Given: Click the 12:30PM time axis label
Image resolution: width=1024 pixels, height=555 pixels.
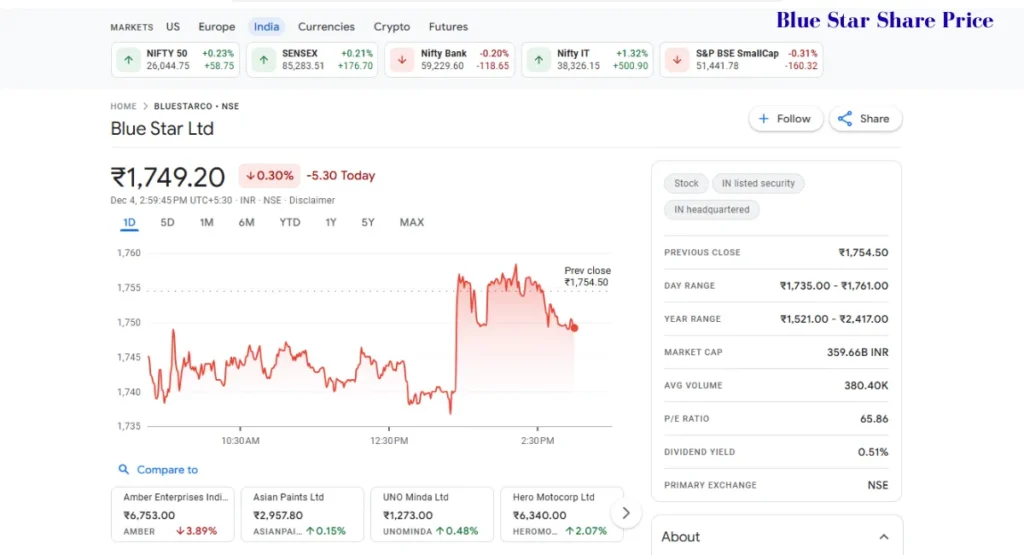Looking at the screenshot, I should [x=389, y=441].
